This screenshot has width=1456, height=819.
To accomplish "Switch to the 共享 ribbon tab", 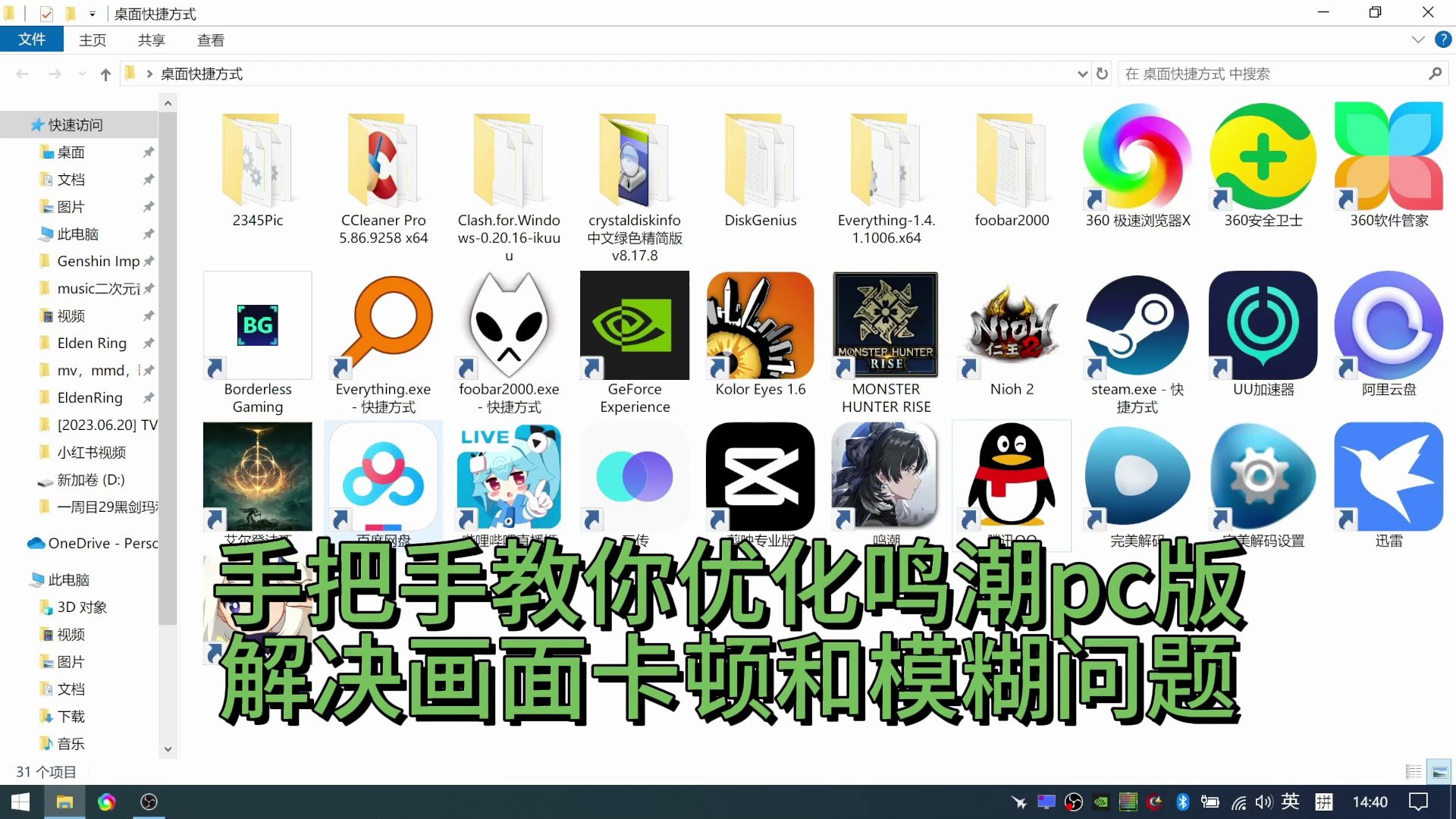I will tap(152, 40).
